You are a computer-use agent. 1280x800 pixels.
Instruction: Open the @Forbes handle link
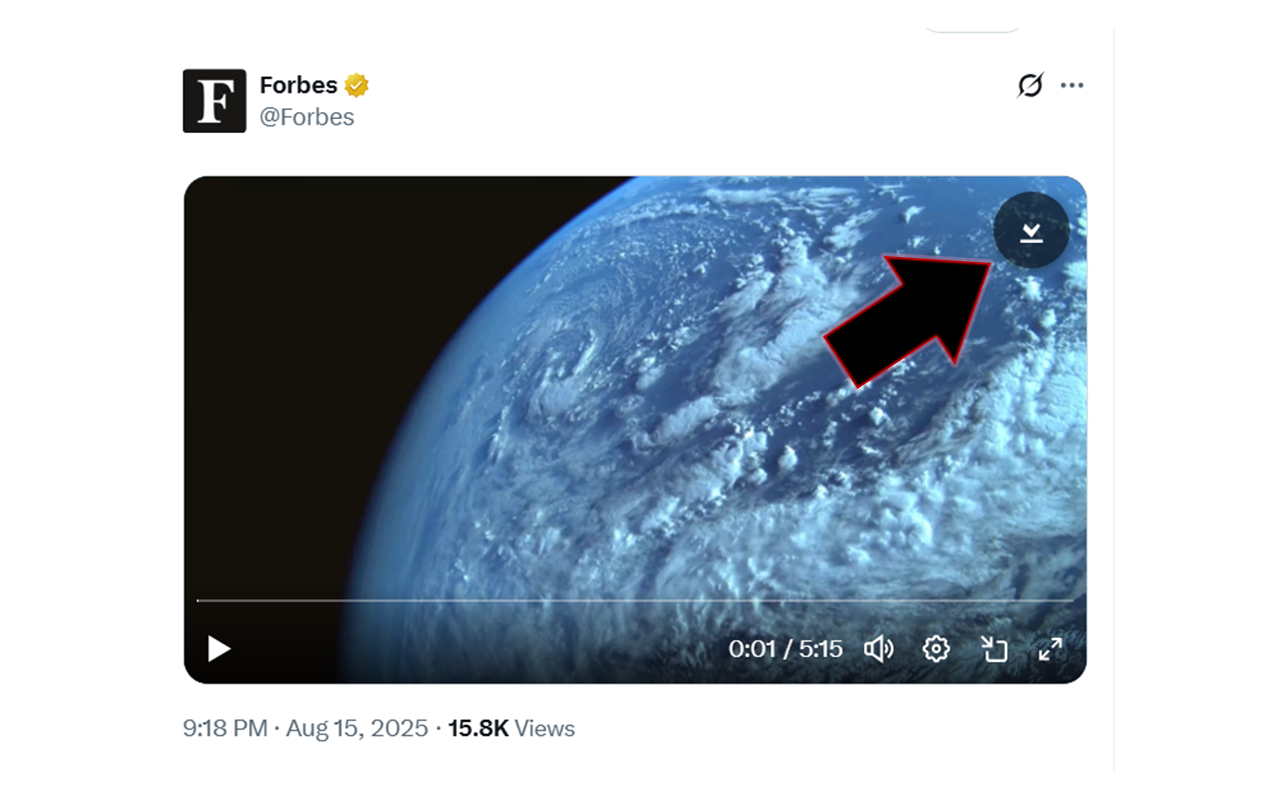[x=307, y=117]
